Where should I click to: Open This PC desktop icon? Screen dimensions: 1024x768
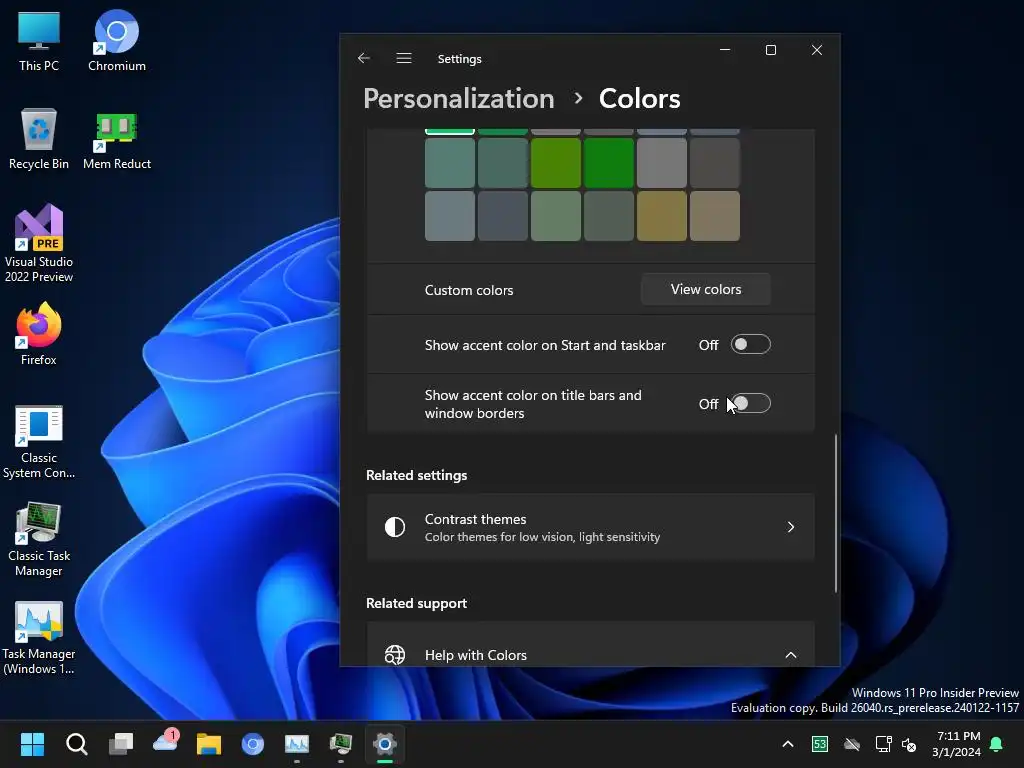39,40
